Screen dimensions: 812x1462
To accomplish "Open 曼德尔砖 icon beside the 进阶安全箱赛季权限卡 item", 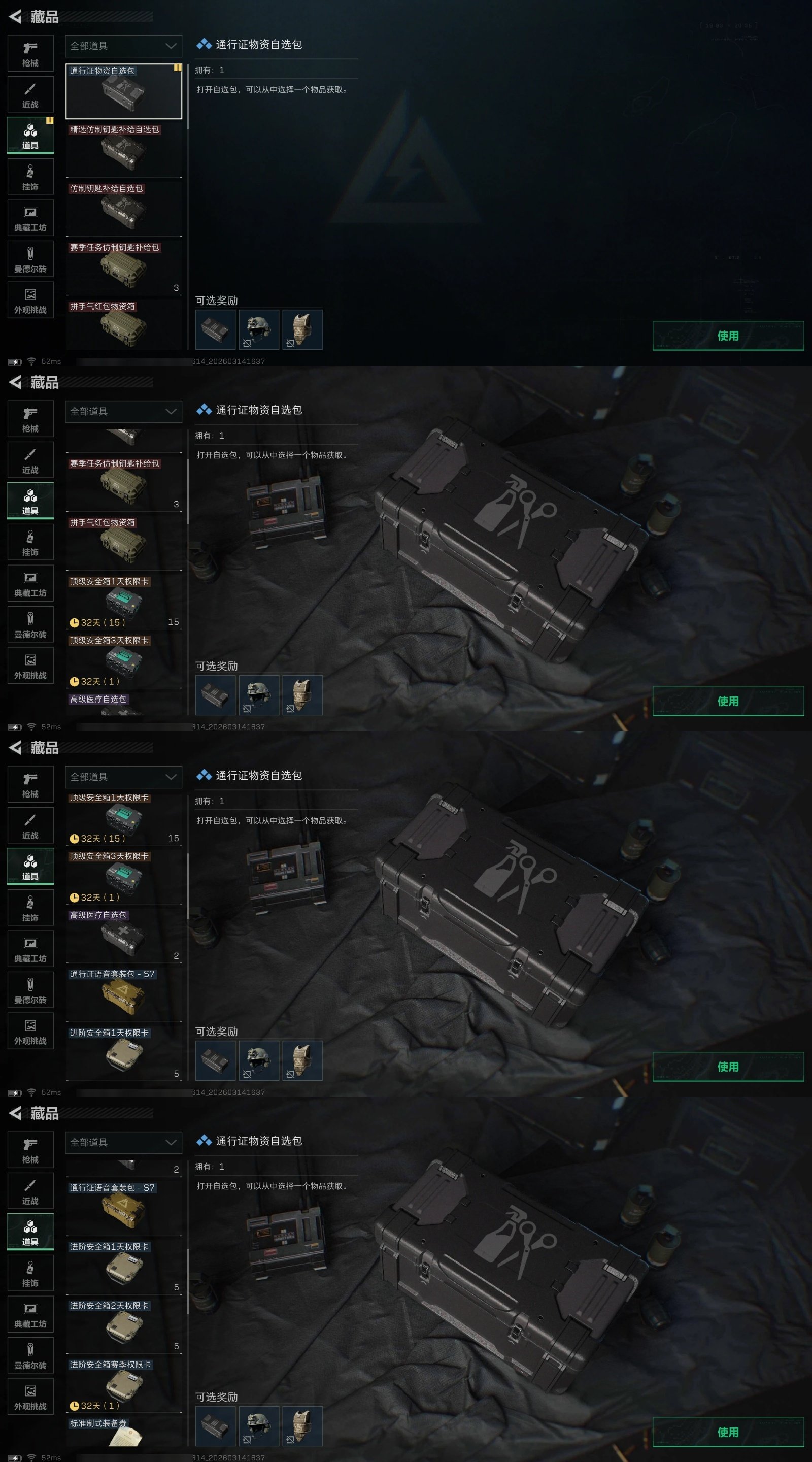I will pos(30,1355).
